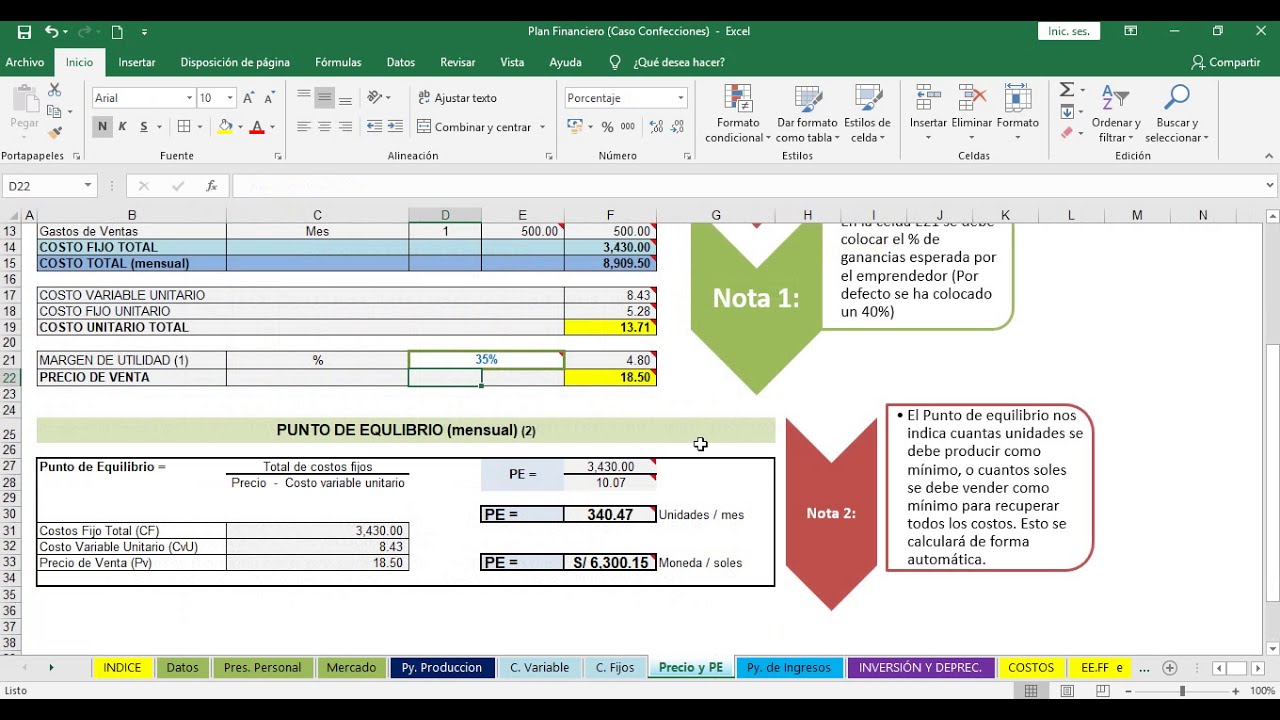The image size is (1280, 720).
Task: Click the cell borders icon
Action: (184, 127)
